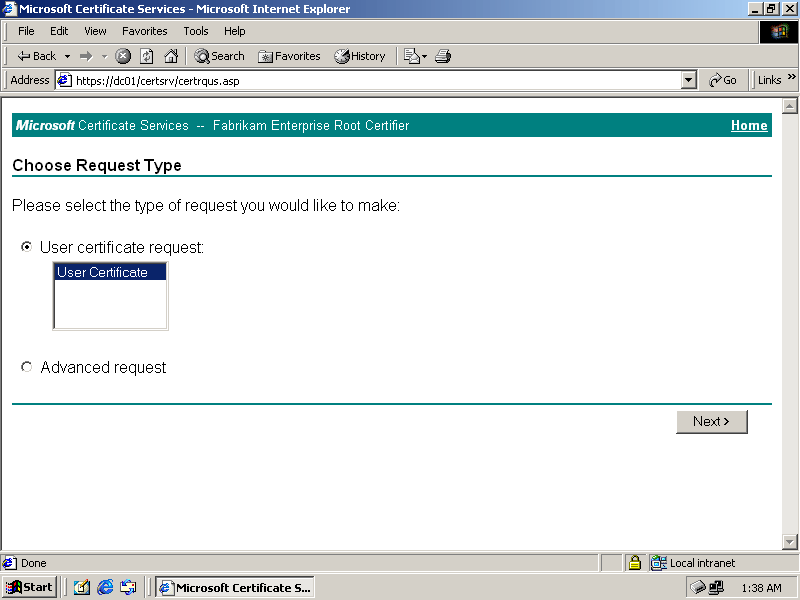Click the Next button
This screenshot has height=600, width=800.
click(711, 421)
